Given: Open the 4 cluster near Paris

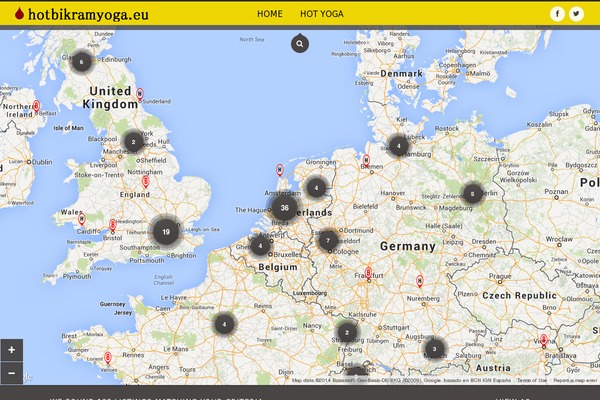Looking at the screenshot, I should tap(224, 324).
